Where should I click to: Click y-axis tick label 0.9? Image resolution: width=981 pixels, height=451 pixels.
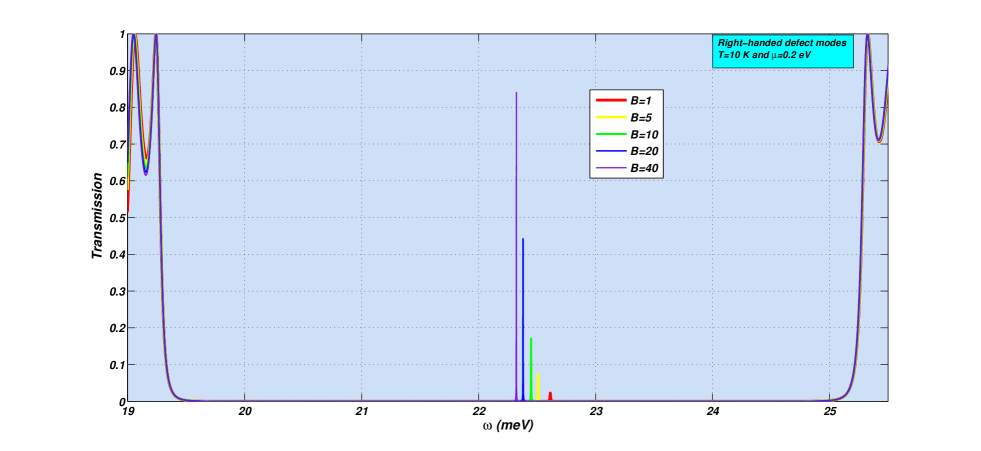pos(117,71)
